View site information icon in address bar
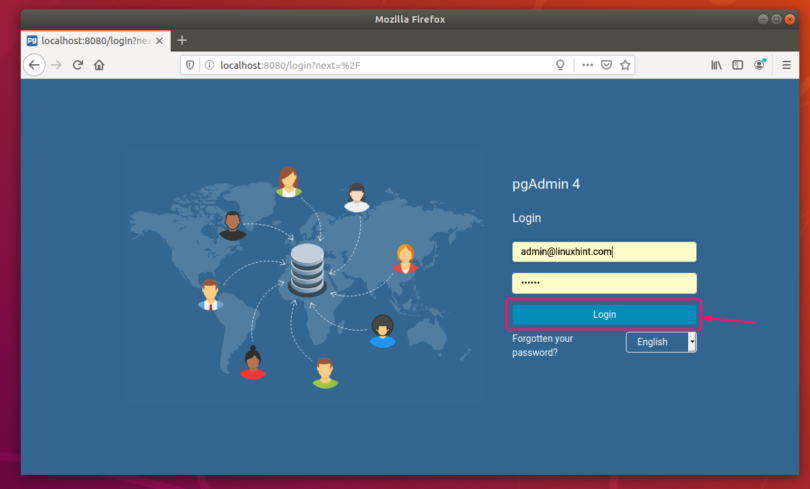This screenshot has height=489, width=810. (x=209, y=65)
